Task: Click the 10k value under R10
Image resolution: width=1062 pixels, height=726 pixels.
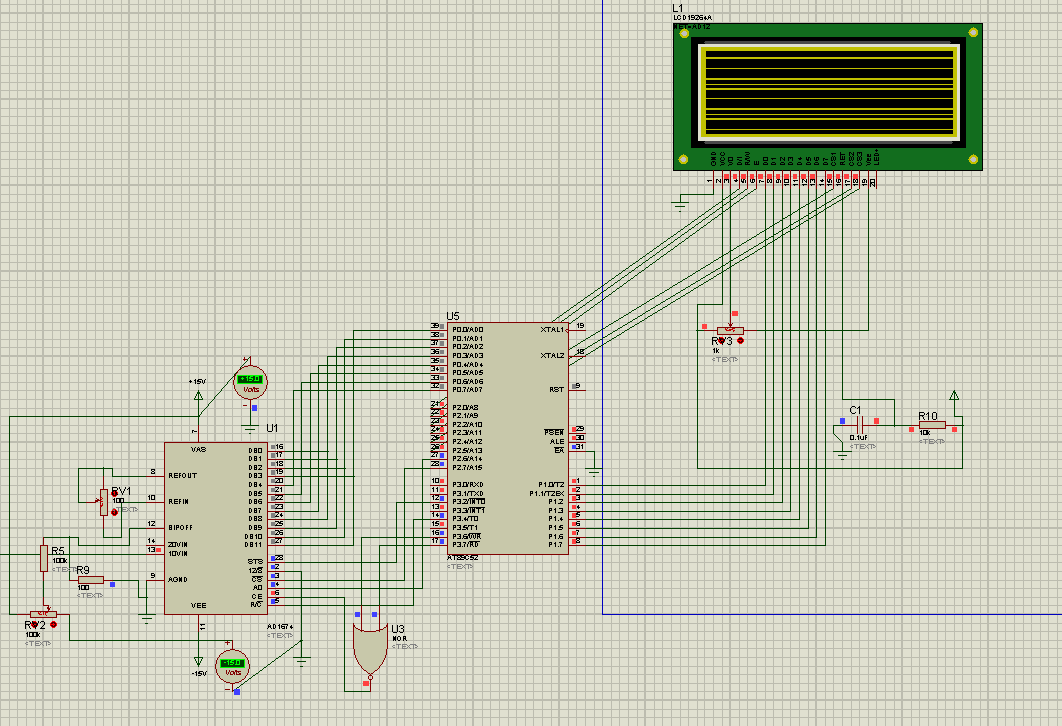Action: tap(925, 433)
